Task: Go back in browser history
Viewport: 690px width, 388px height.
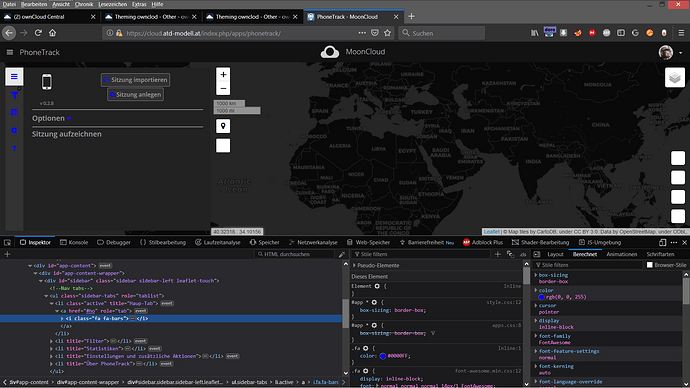Action: [x=9, y=33]
